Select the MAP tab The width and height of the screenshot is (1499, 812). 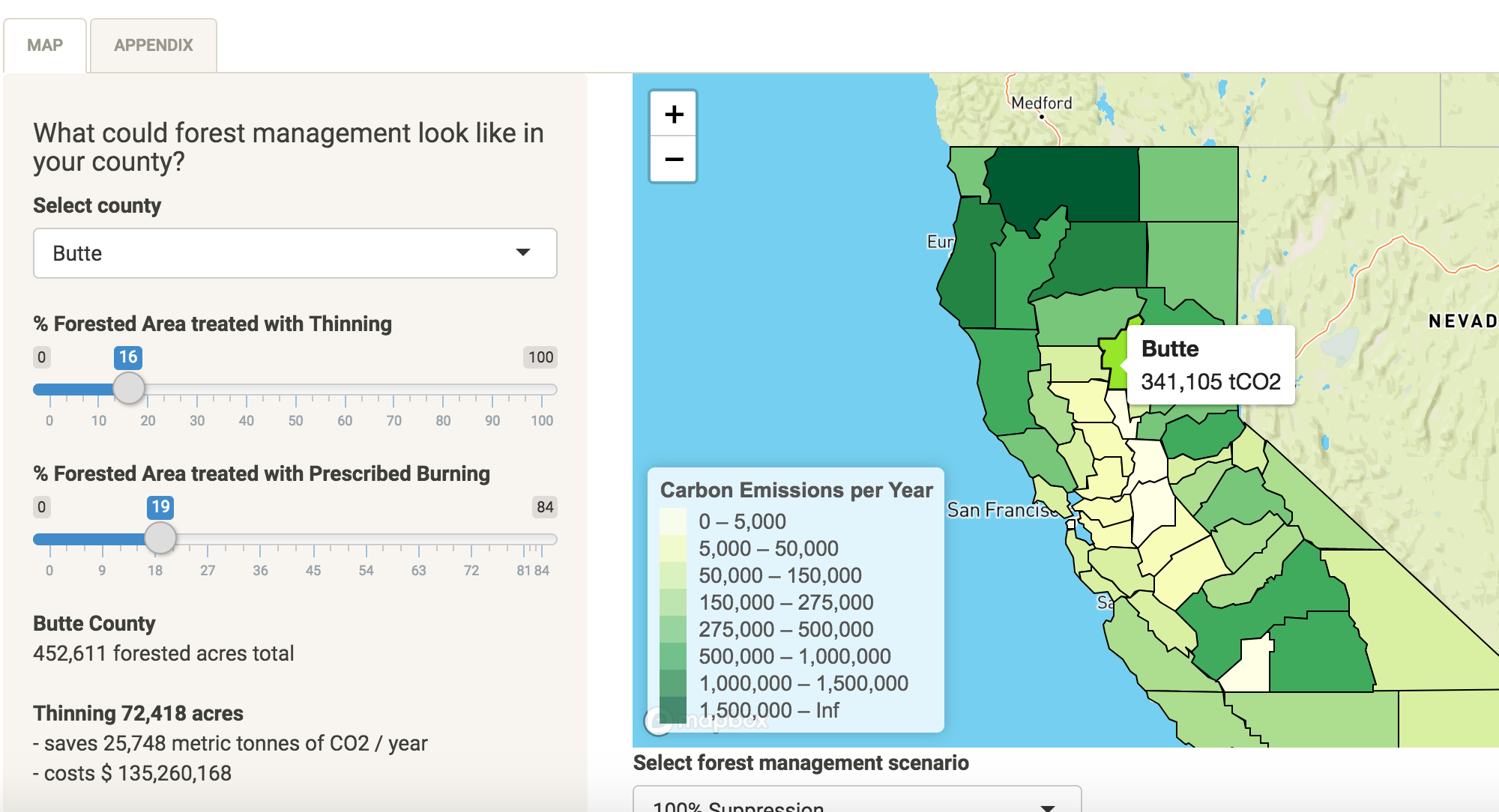[x=45, y=45]
